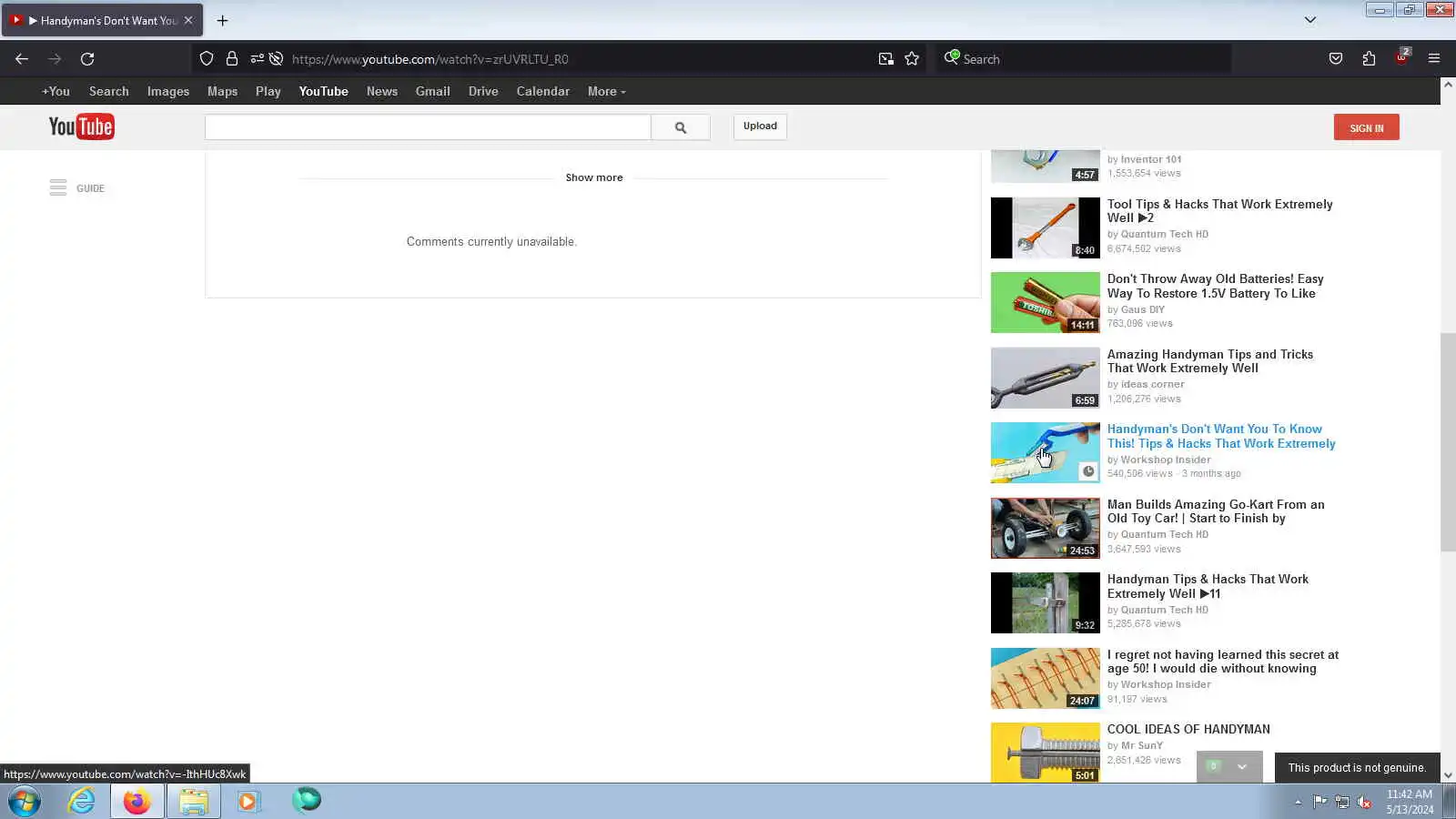Click the red extension icon with badge 2
1456x819 pixels.
1401,57
